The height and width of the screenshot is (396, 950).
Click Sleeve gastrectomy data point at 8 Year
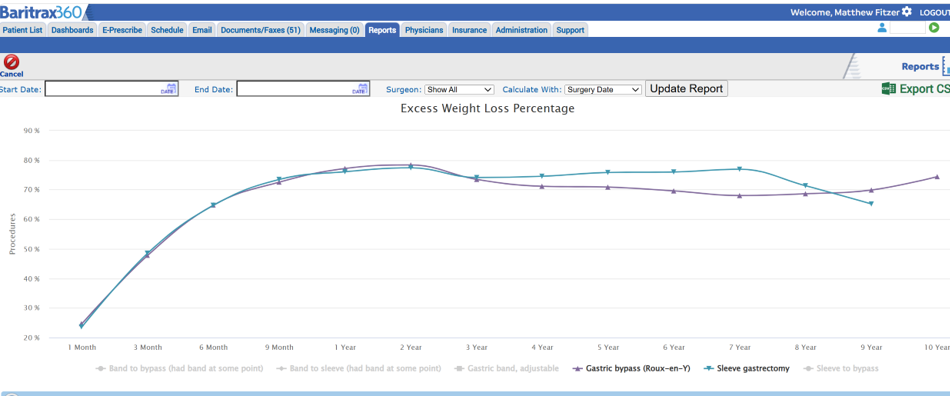click(x=805, y=185)
